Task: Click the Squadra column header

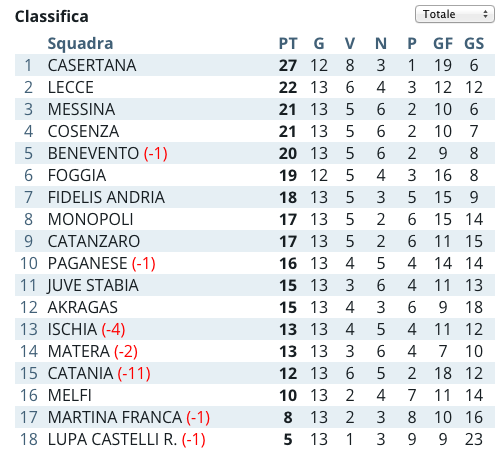Action: click(80, 44)
